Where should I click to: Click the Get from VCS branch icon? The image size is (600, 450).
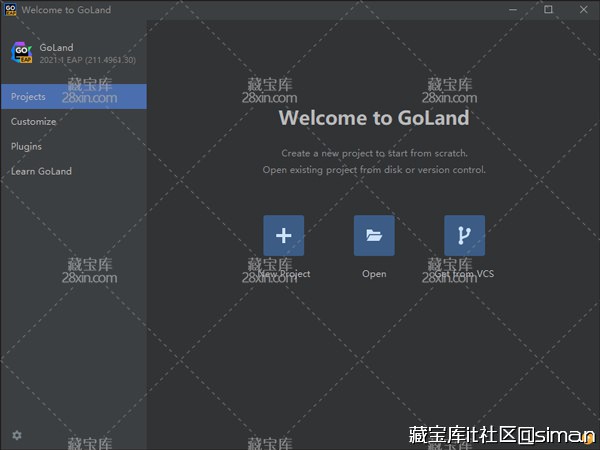[464, 236]
